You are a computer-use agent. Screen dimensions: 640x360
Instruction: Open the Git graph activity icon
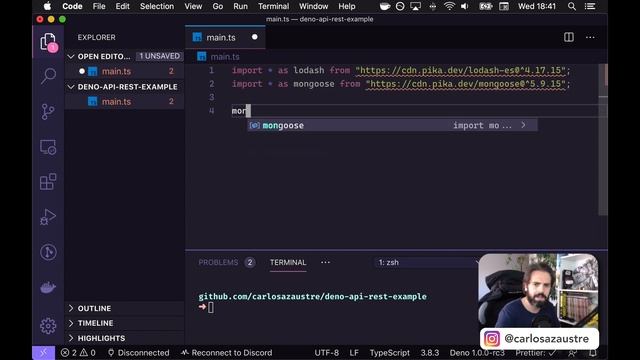(x=48, y=252)
